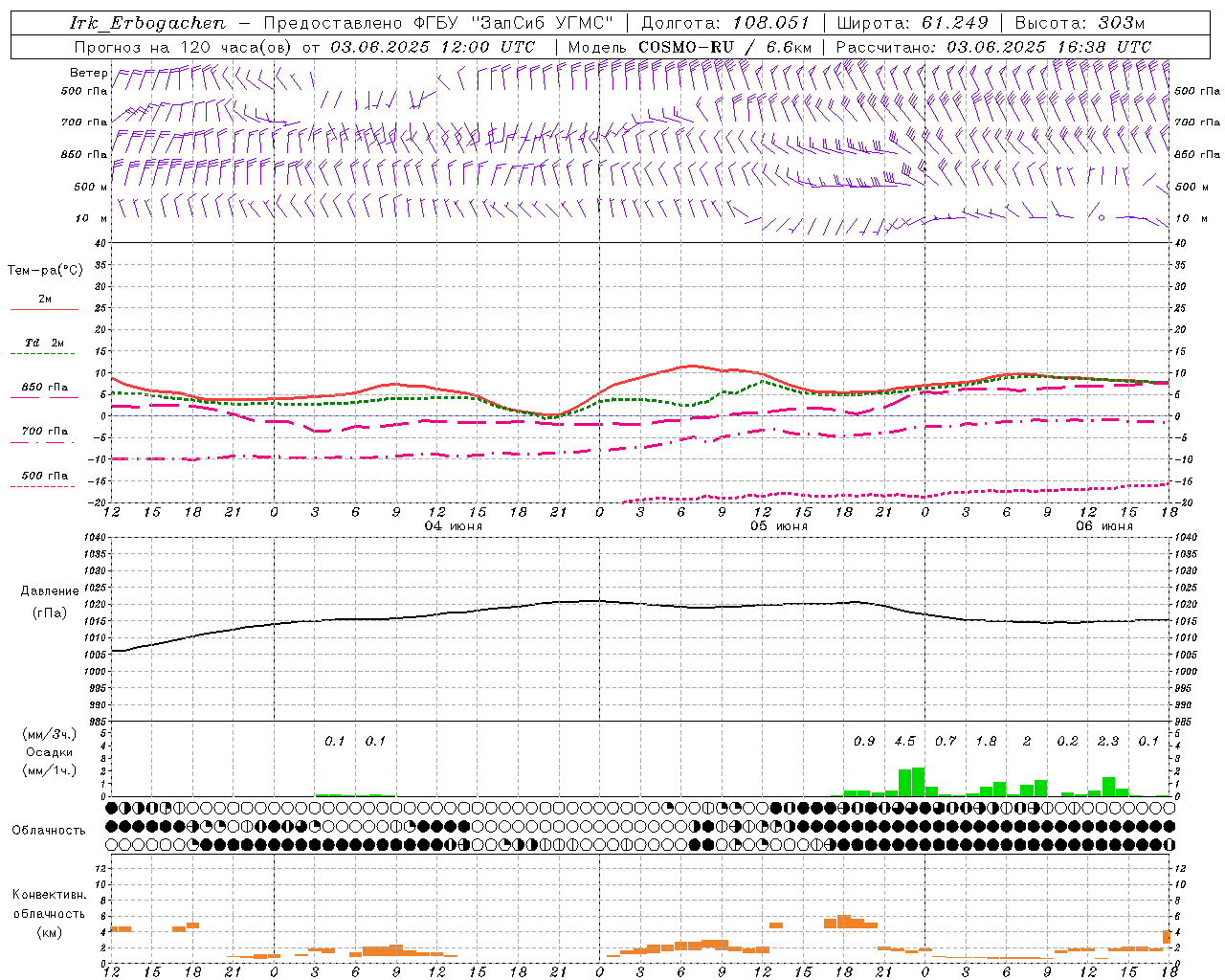This screenshot has height=980, width=1225.
Task: Click the forecast start time 03.06.2025 12:00 UTC
Action: [x=433, y=47]
